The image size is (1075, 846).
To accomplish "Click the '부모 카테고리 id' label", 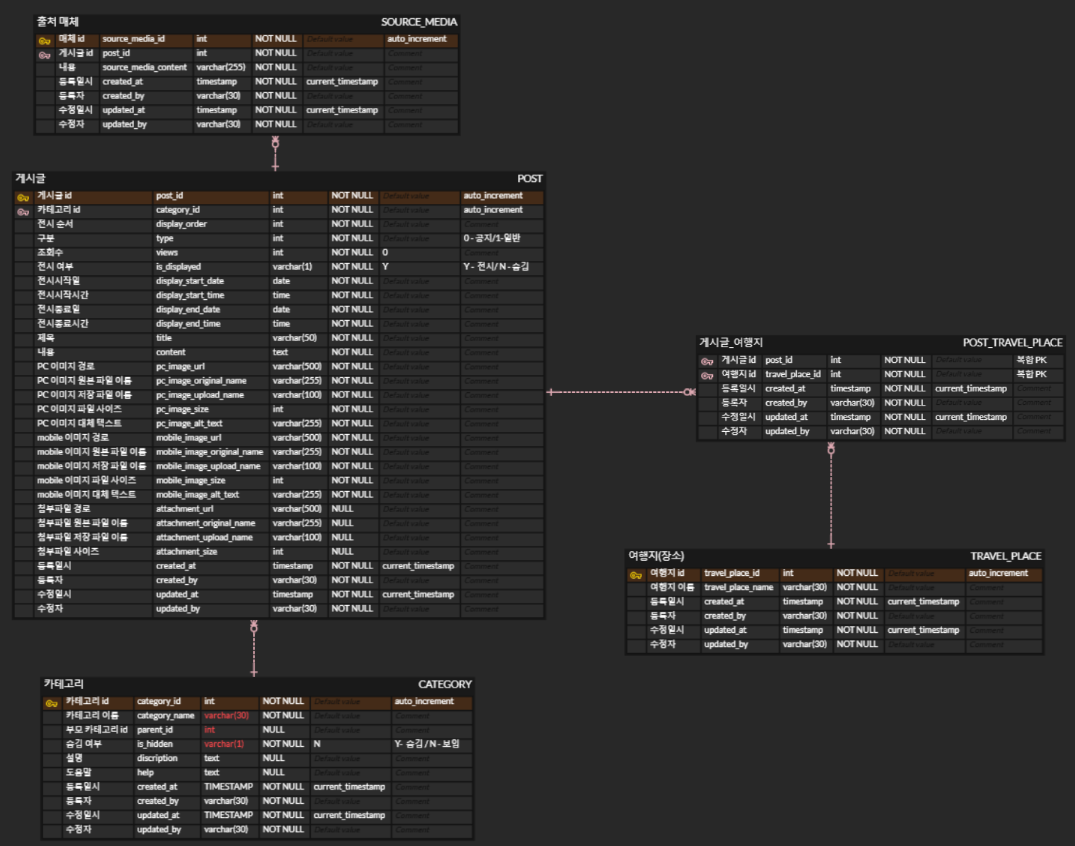I will [96, 730].
